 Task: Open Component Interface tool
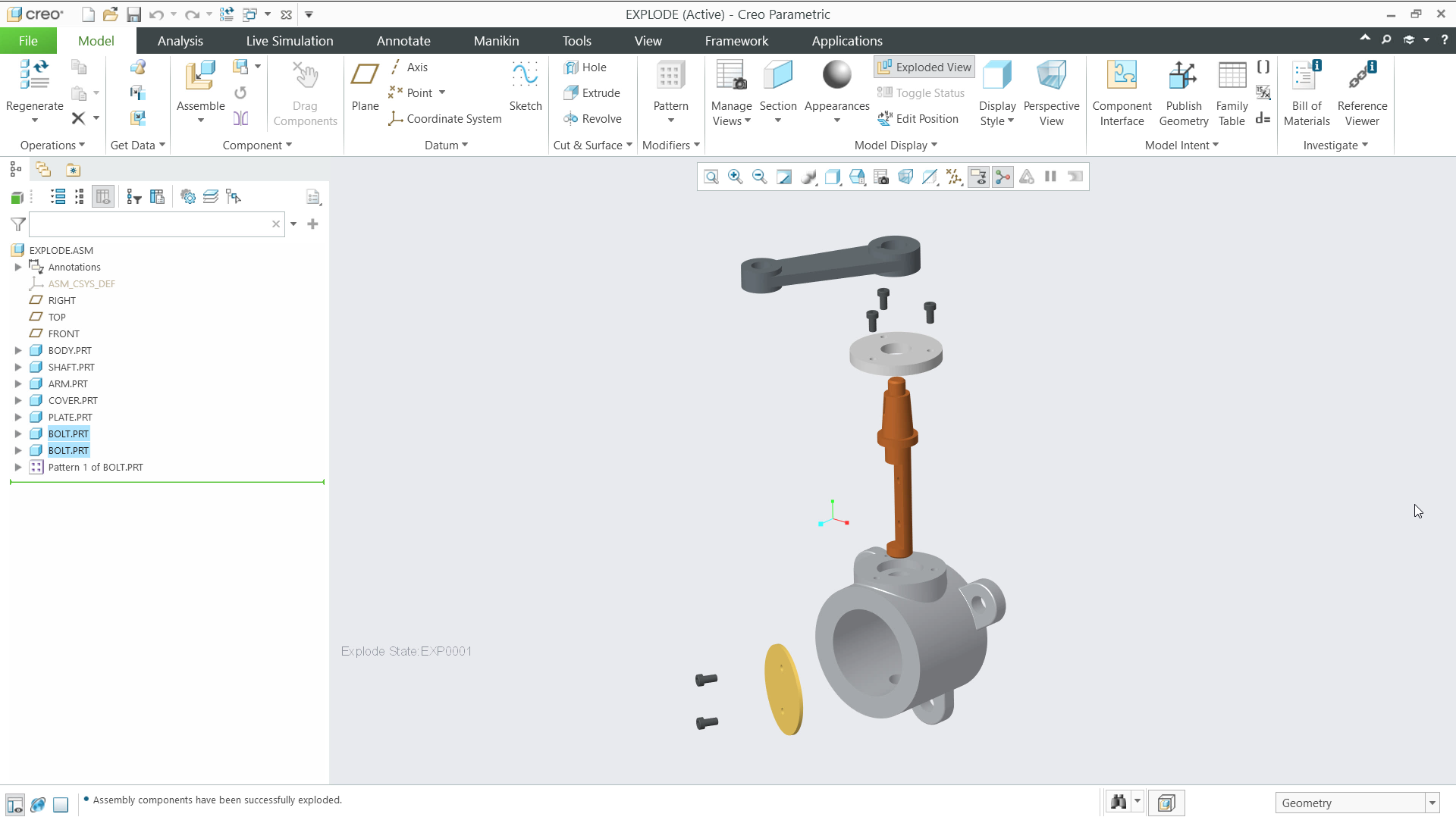[x=1122, y=93]
